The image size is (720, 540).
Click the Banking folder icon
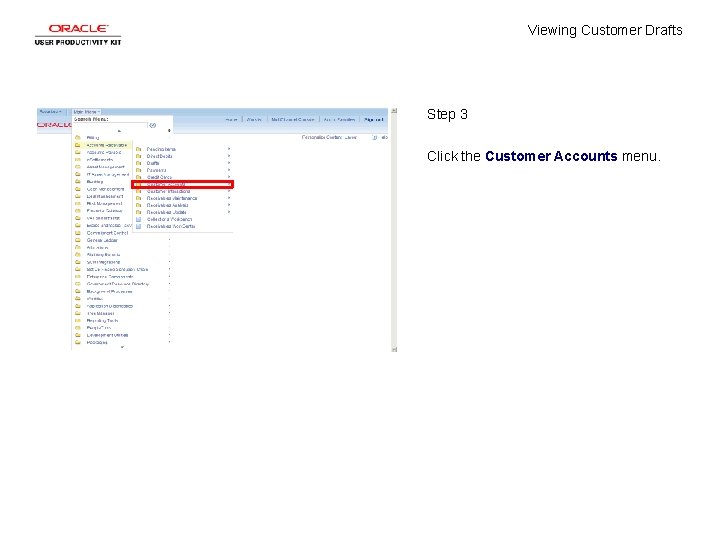pyautogui.click(x=78, y=181)
